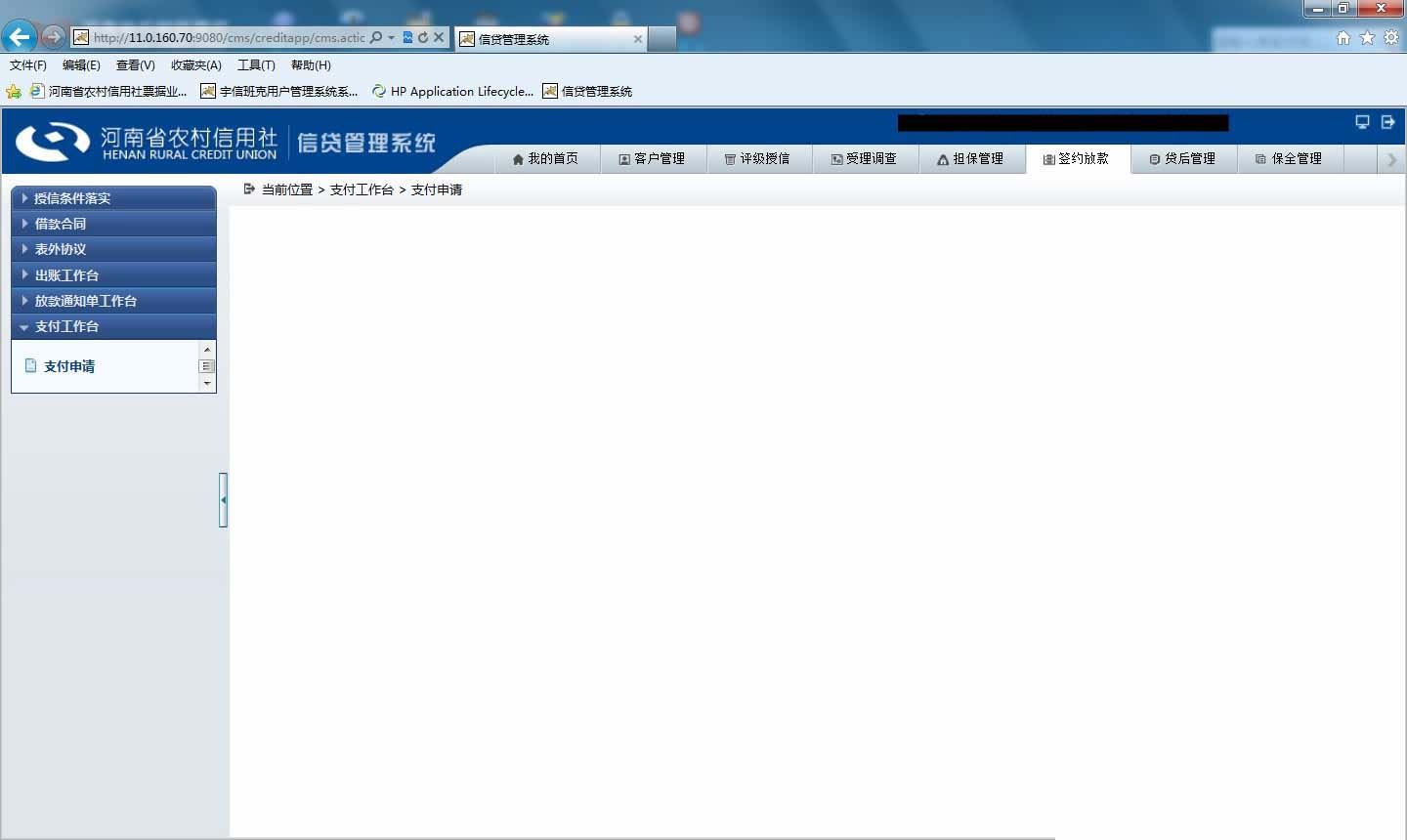This screenshot has height=840, width=1407.
Task: Click the breadcrumb icon before 当前位置
Action: 249,189
